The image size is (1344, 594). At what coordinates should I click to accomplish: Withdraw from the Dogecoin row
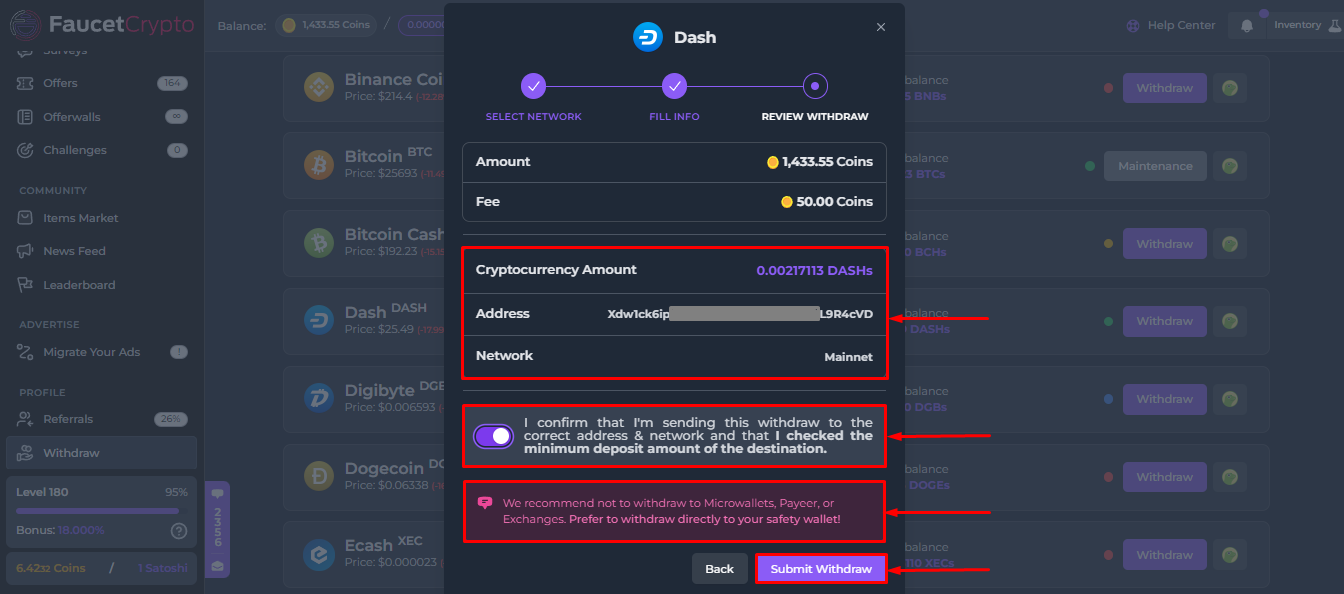(x=1164, y=477)
